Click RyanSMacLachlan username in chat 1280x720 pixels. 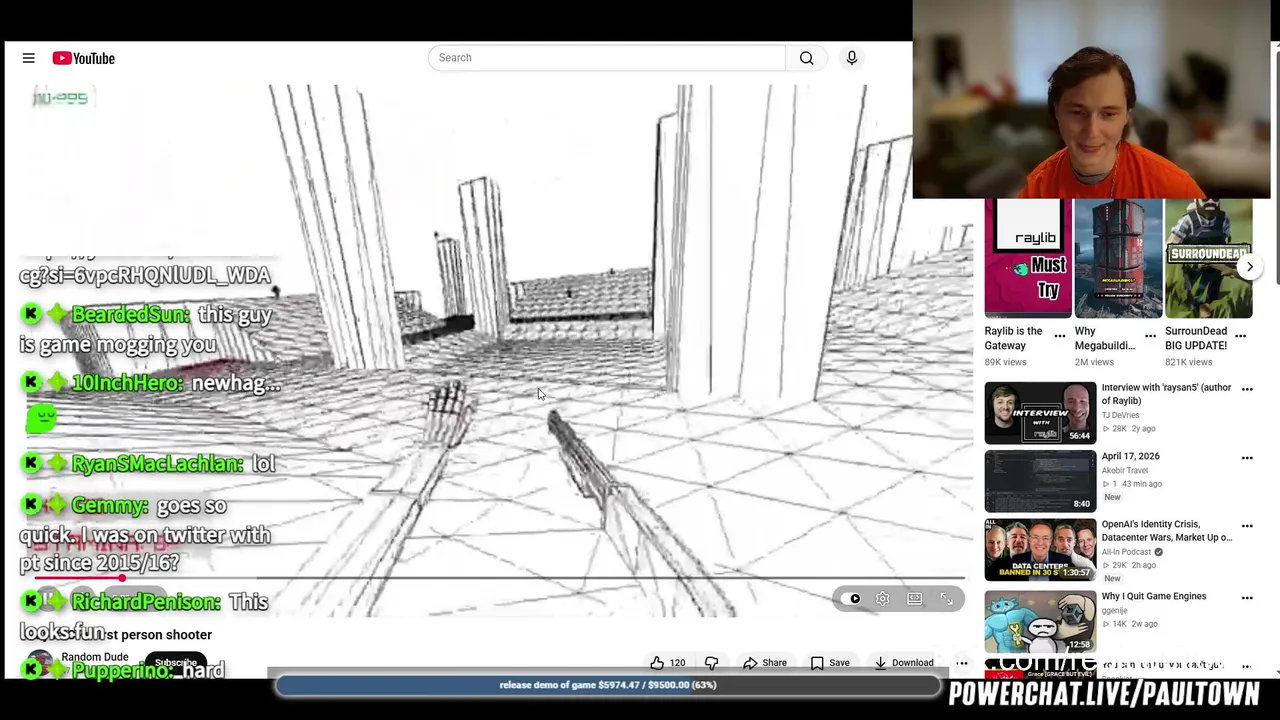pyautogui.click(x=157, y=464)
